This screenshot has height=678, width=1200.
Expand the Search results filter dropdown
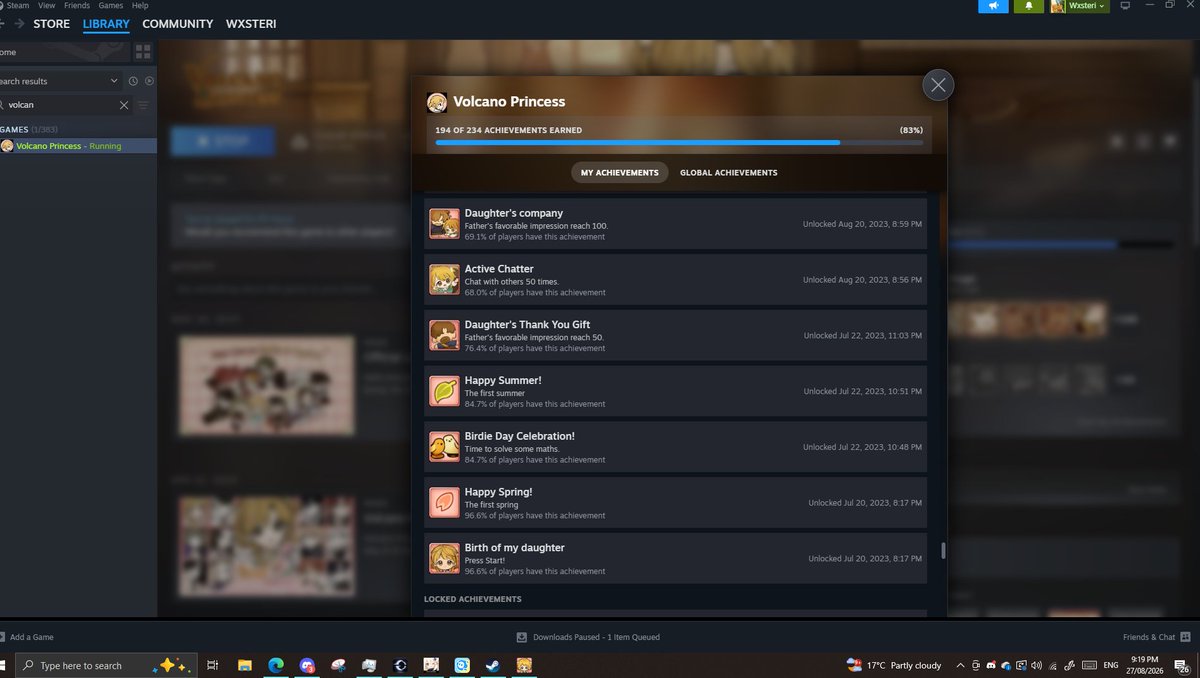(x=60, y=81)
